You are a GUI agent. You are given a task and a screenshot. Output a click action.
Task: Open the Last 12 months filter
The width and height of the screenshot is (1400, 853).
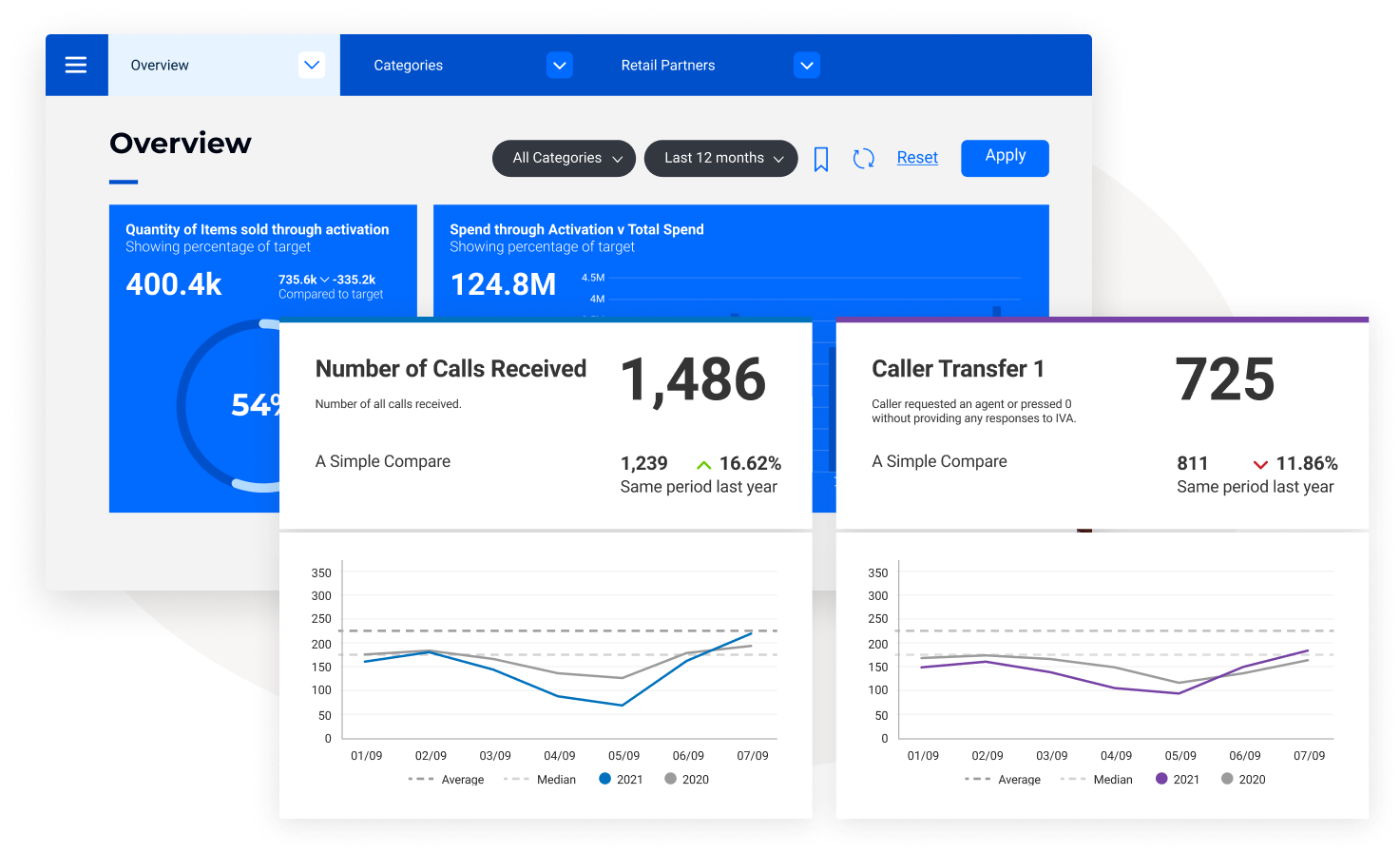(720, 158)
